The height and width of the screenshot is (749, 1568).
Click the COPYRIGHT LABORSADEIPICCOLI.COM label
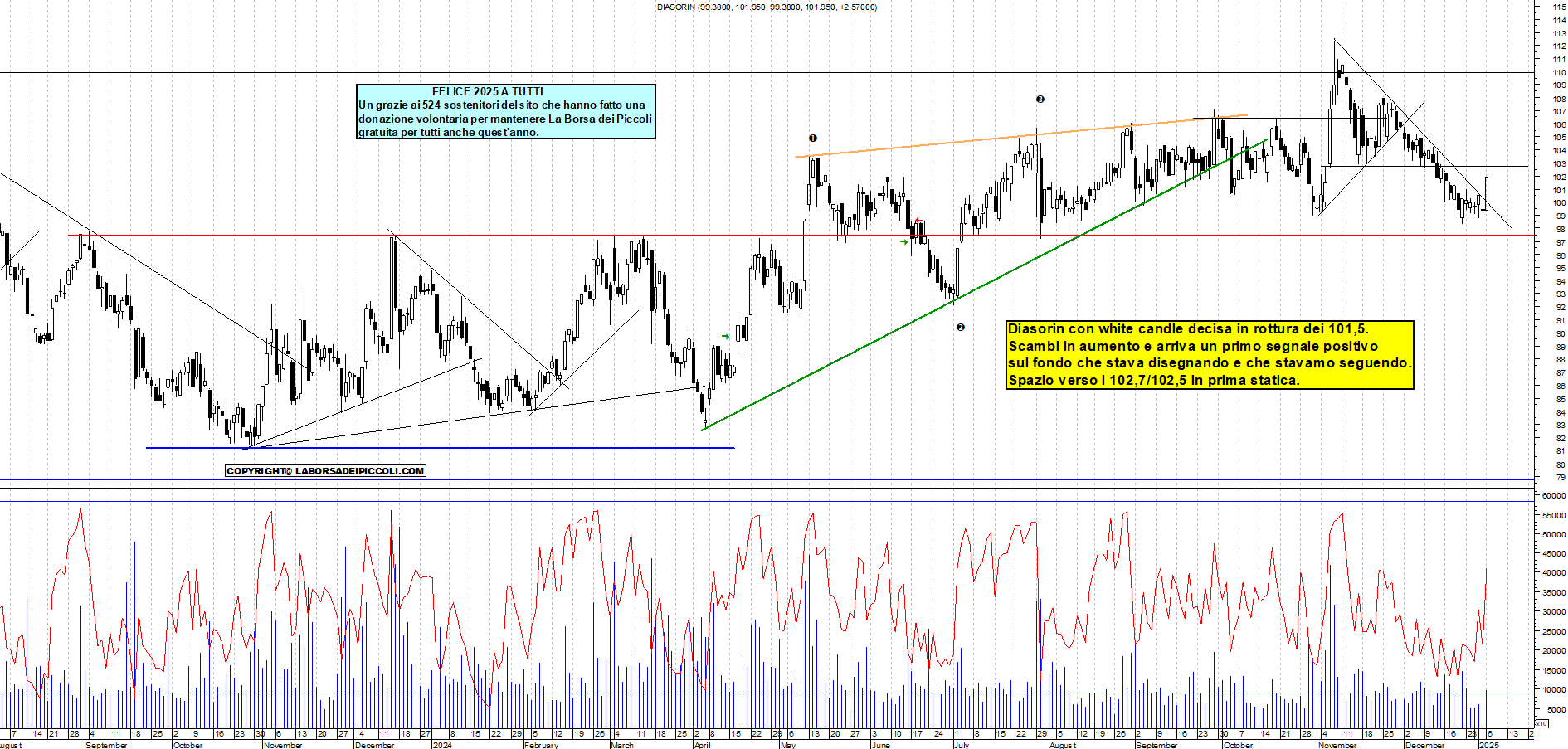325,471
